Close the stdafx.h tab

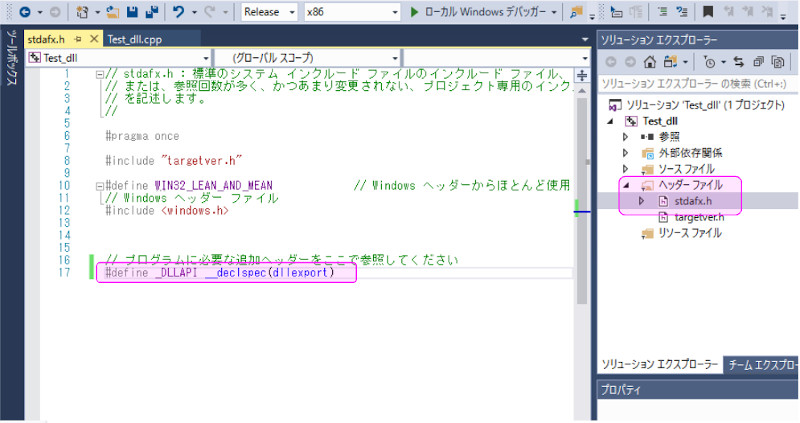tap(94, 39)
